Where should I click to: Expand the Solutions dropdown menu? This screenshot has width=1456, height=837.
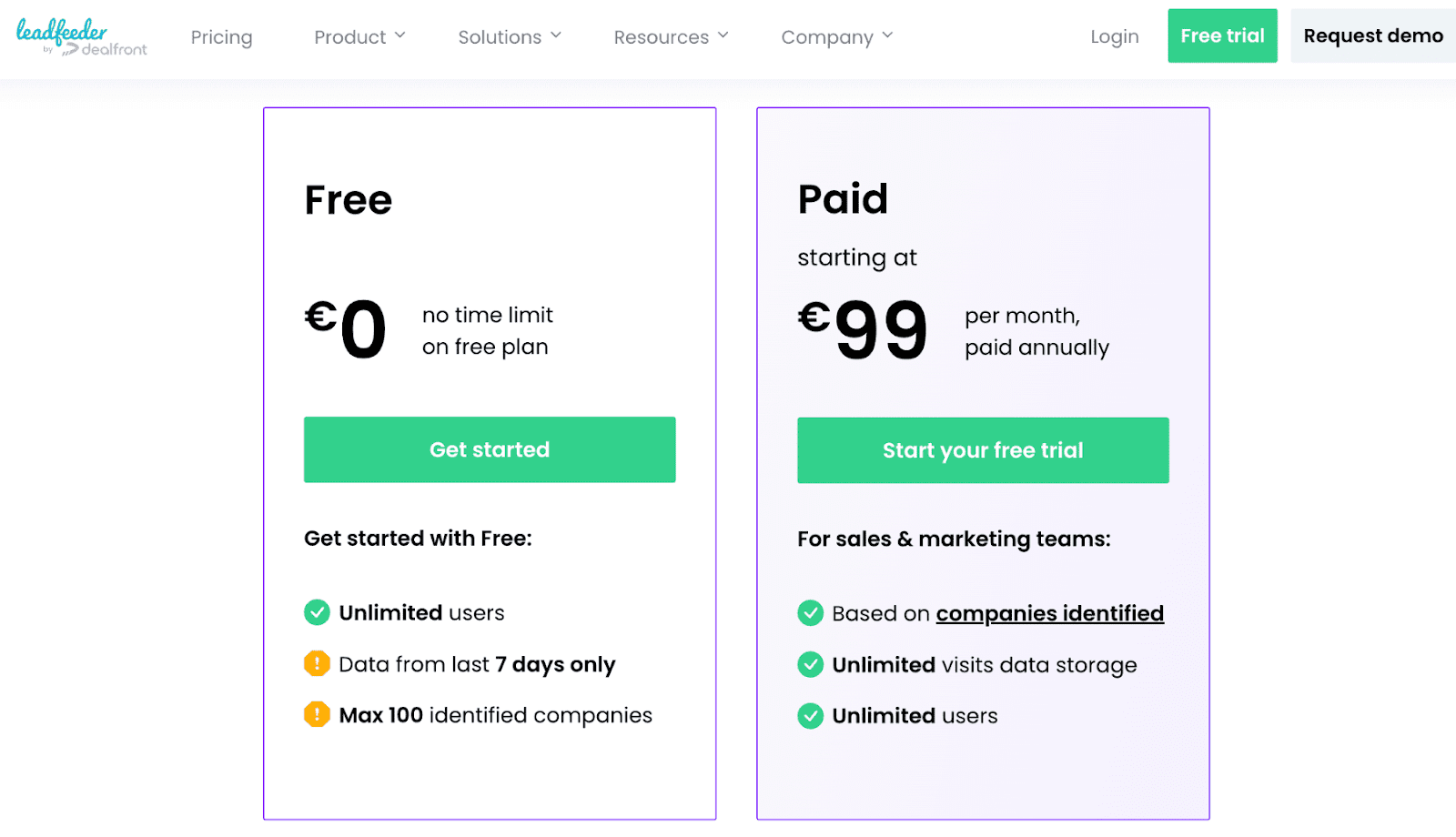(510, 37)
